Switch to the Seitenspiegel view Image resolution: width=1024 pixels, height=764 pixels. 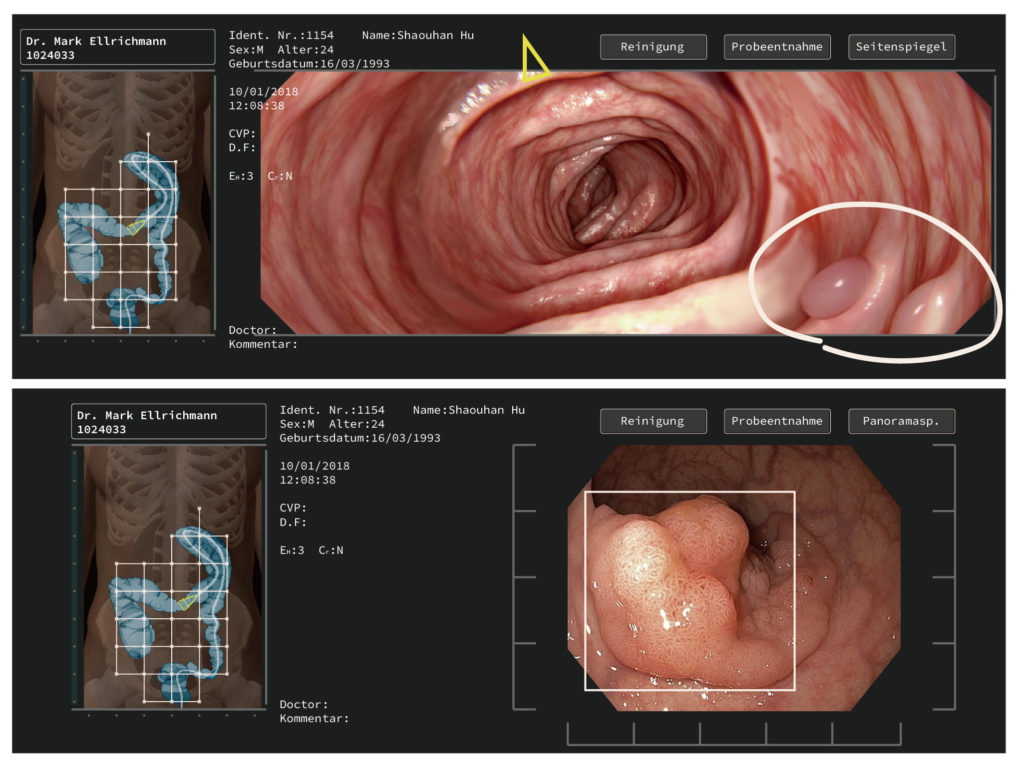point(901,47)
